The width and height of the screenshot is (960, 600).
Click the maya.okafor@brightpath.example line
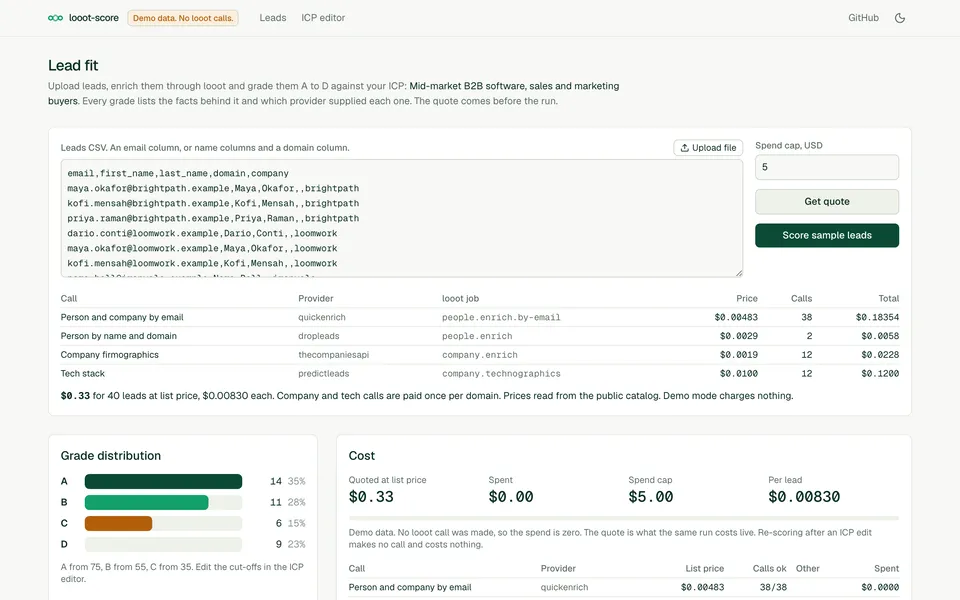coord(213,188)
